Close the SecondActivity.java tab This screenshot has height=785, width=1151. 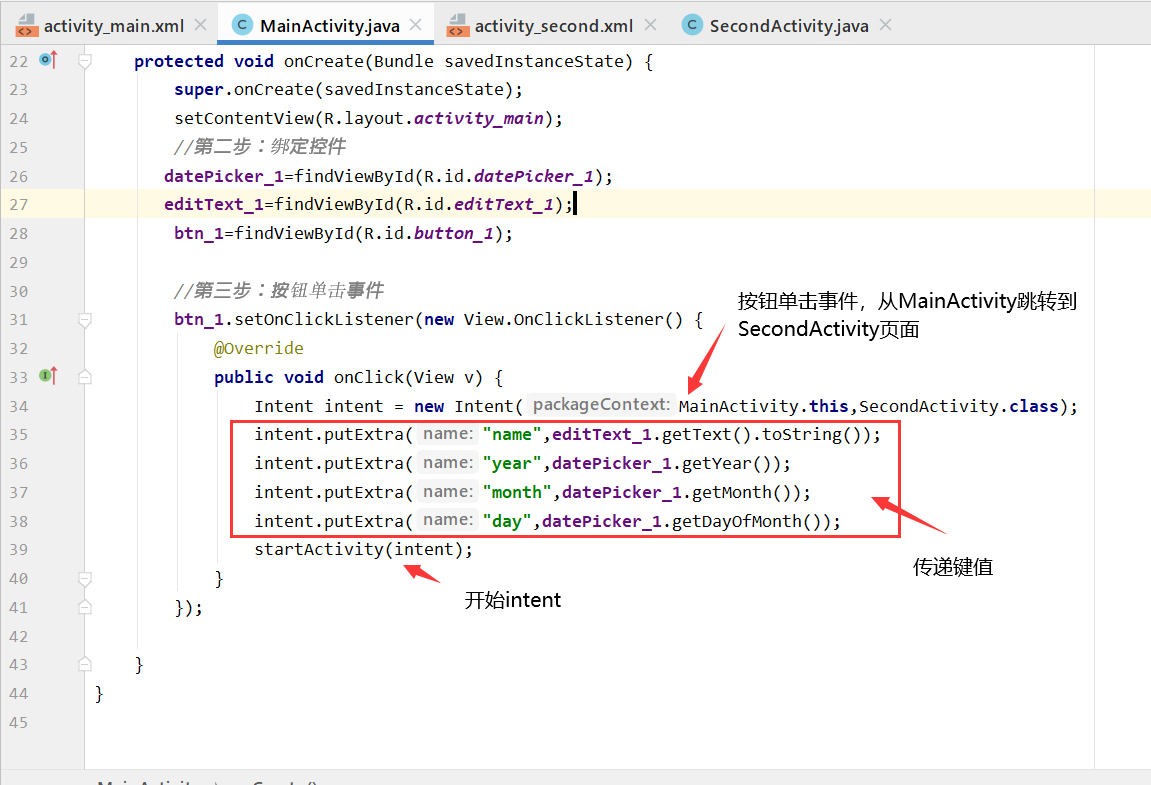coord(884,24)
